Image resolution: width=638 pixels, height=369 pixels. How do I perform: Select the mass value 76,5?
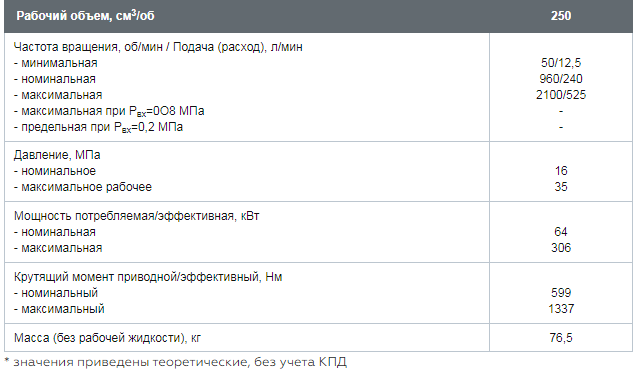561,338
